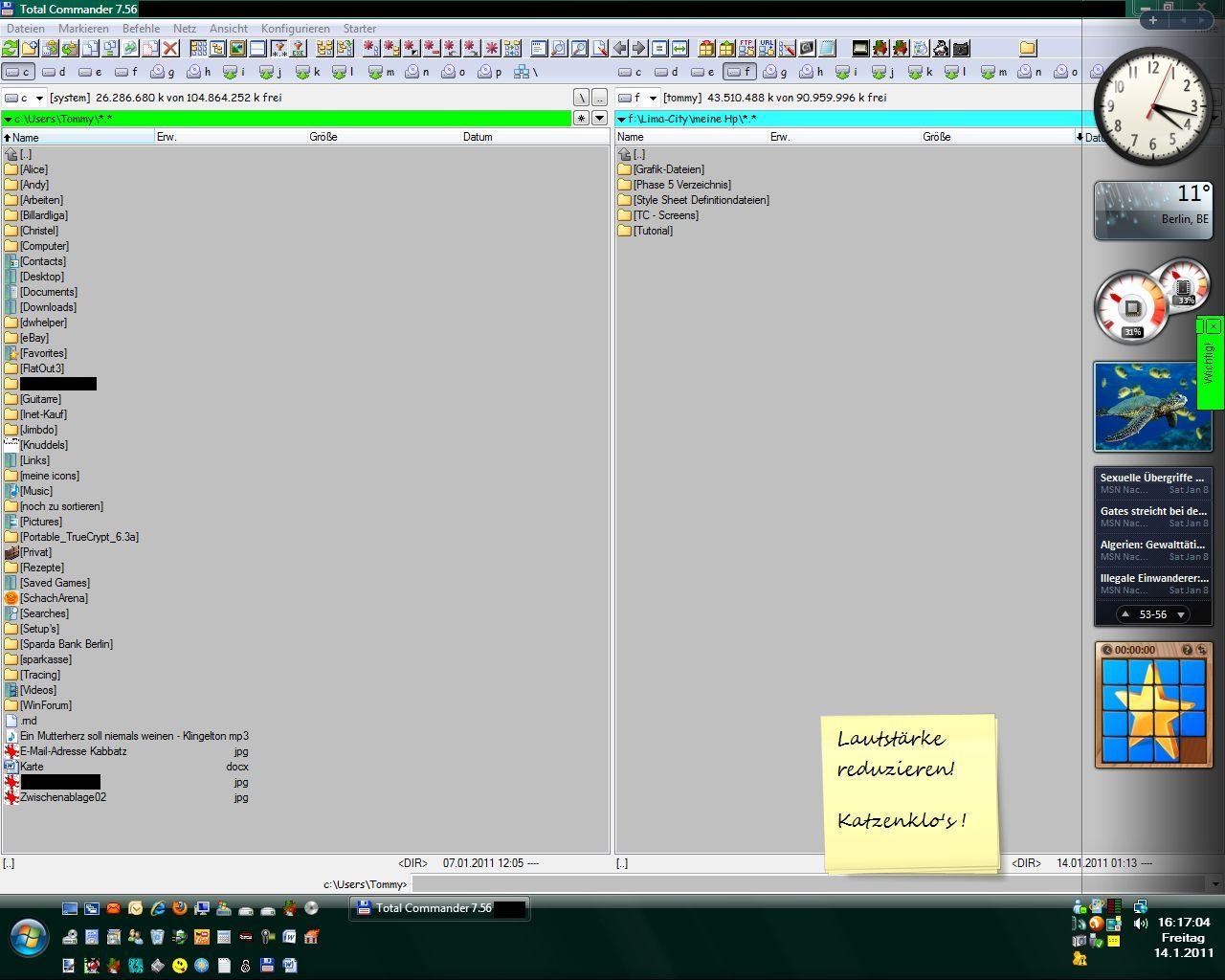1225x980 pixels.
Task: Click the left panel root directory button
Action: (581, 98)
